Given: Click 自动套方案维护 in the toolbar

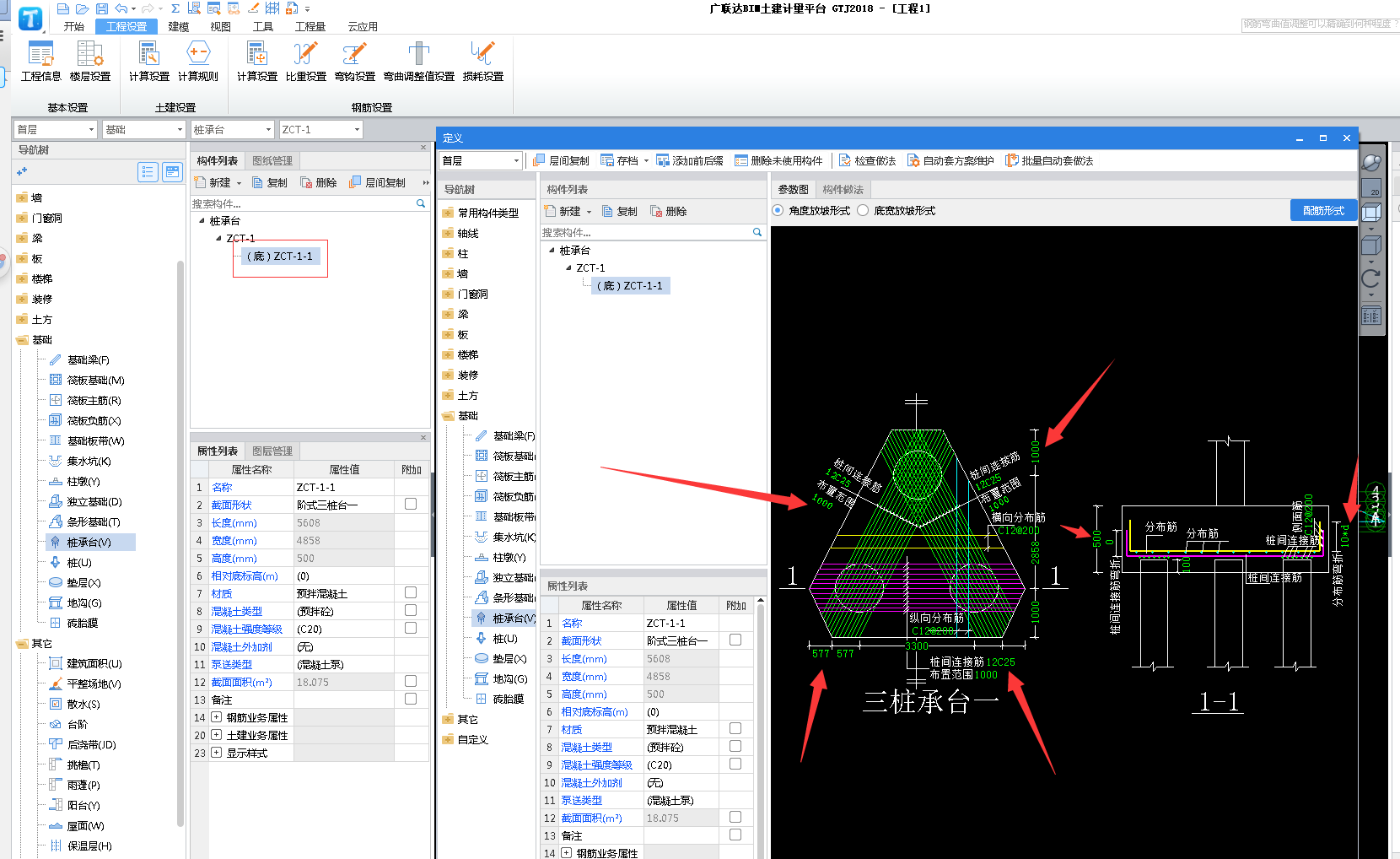Looking at the screenshot, I should 950,160.
